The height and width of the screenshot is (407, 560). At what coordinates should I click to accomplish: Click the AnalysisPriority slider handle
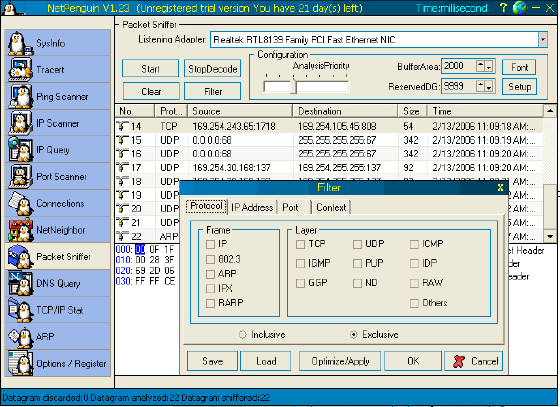coord(293,86)
